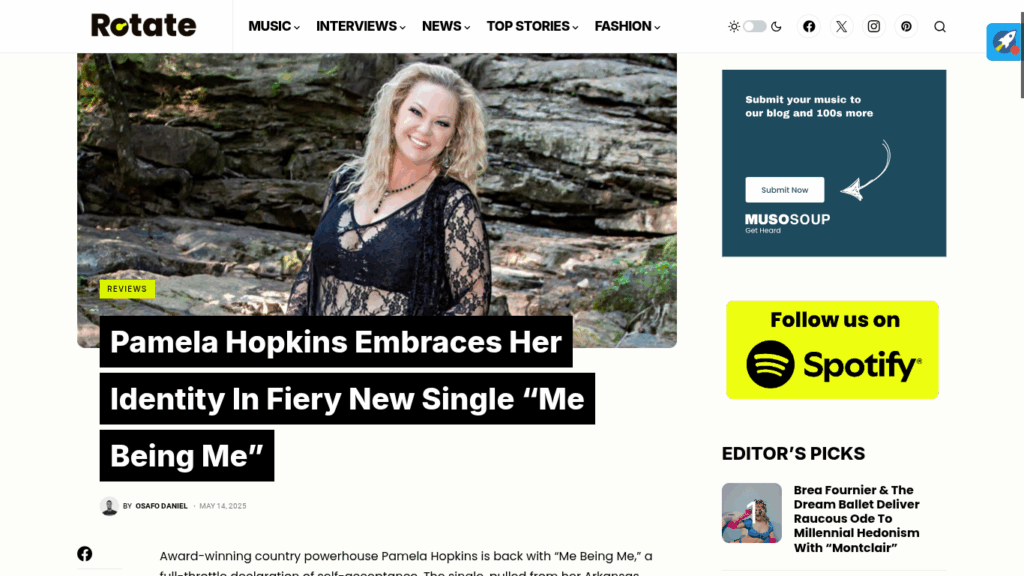
Task: Open the News menu item
Action: [x=445, y=26]
